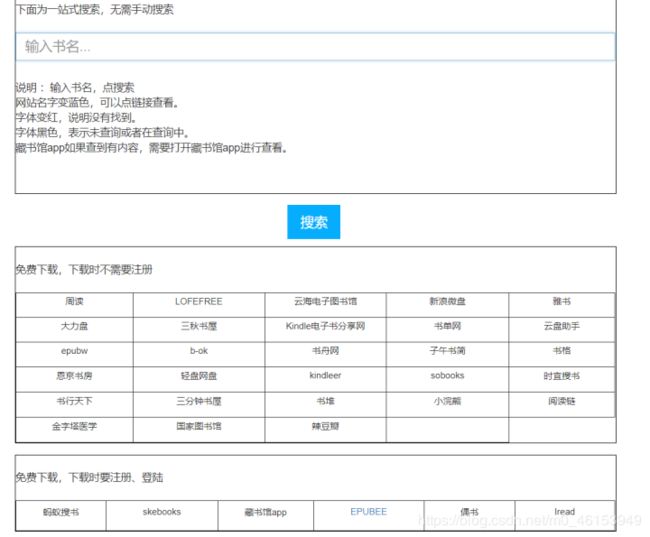The width and height of the screenshot is (650, 537).
Task: Open the 书单网 site link
Action: point(447,326)
